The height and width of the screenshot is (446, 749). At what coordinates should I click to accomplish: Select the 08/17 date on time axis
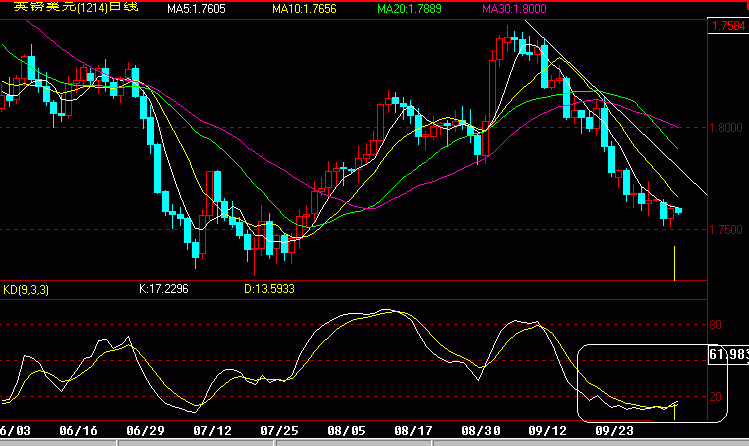(414, 431)
